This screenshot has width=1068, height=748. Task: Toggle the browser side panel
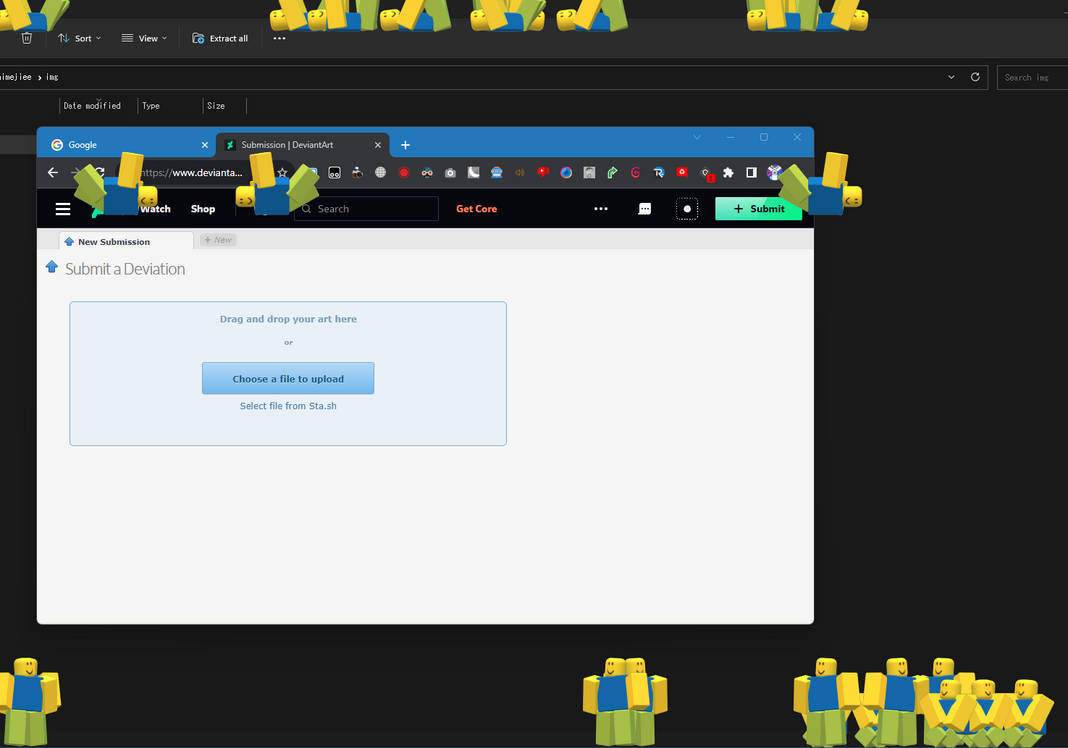[751, 172]
